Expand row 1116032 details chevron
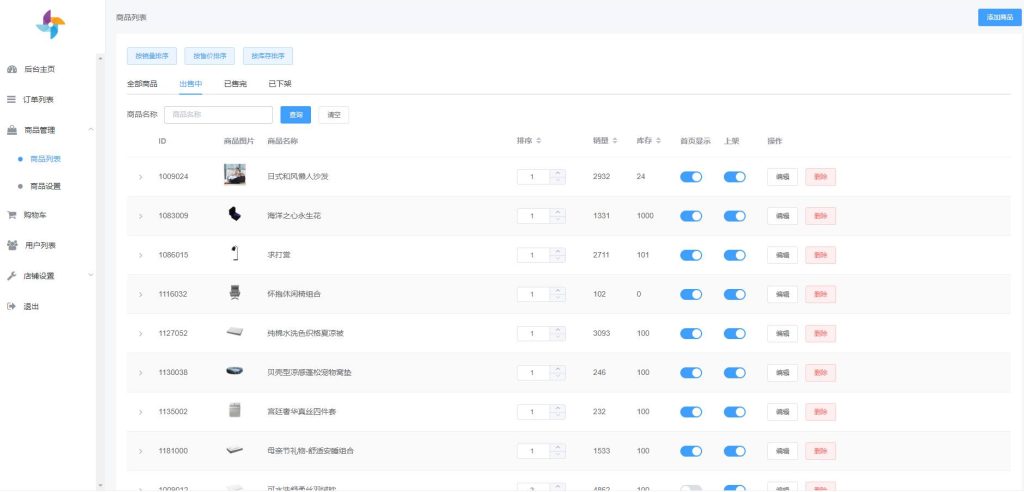 140,295
